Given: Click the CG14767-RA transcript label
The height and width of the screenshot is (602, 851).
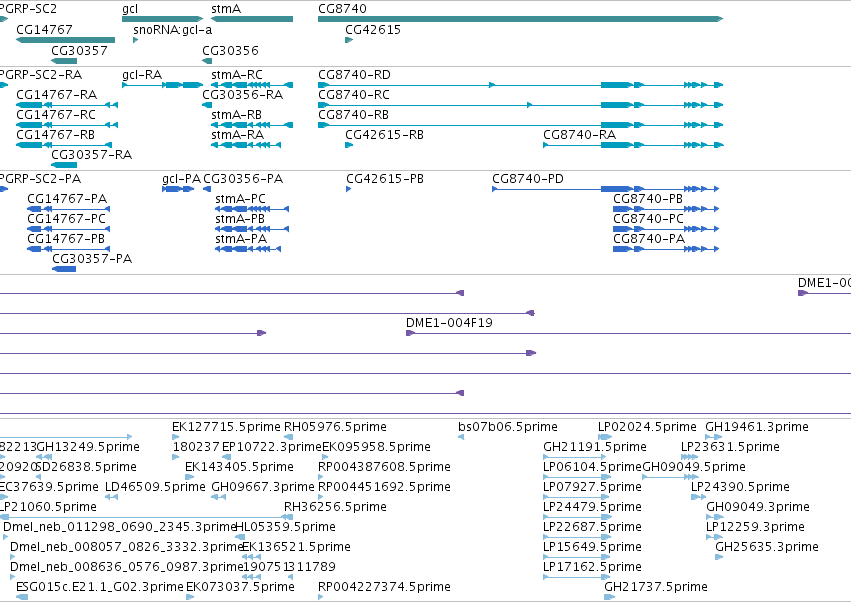Looking at the screenshot, I should click(56, 95).
